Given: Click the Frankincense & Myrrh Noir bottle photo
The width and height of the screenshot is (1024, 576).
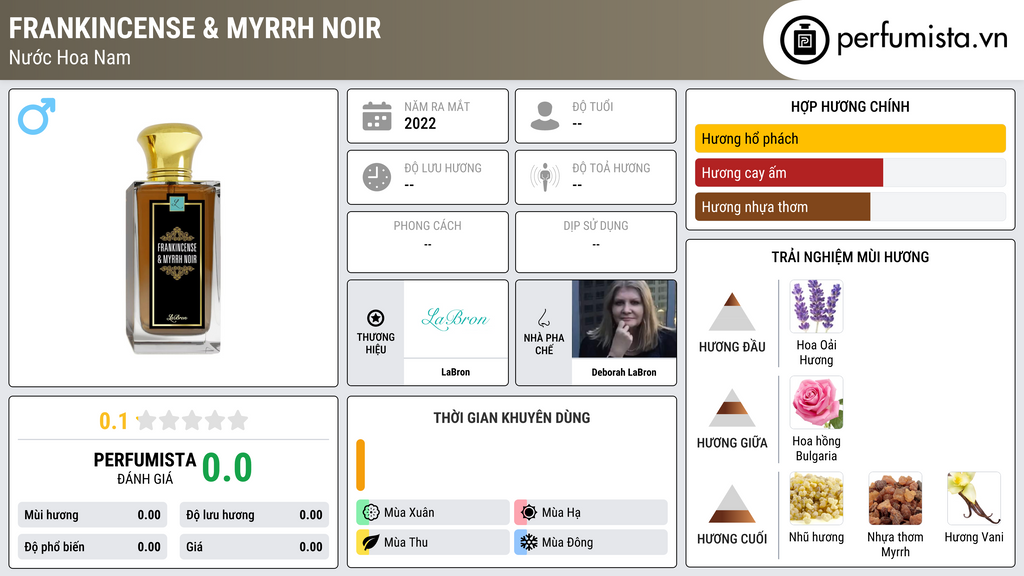Looking at the screenshot, I should (174, 238).
